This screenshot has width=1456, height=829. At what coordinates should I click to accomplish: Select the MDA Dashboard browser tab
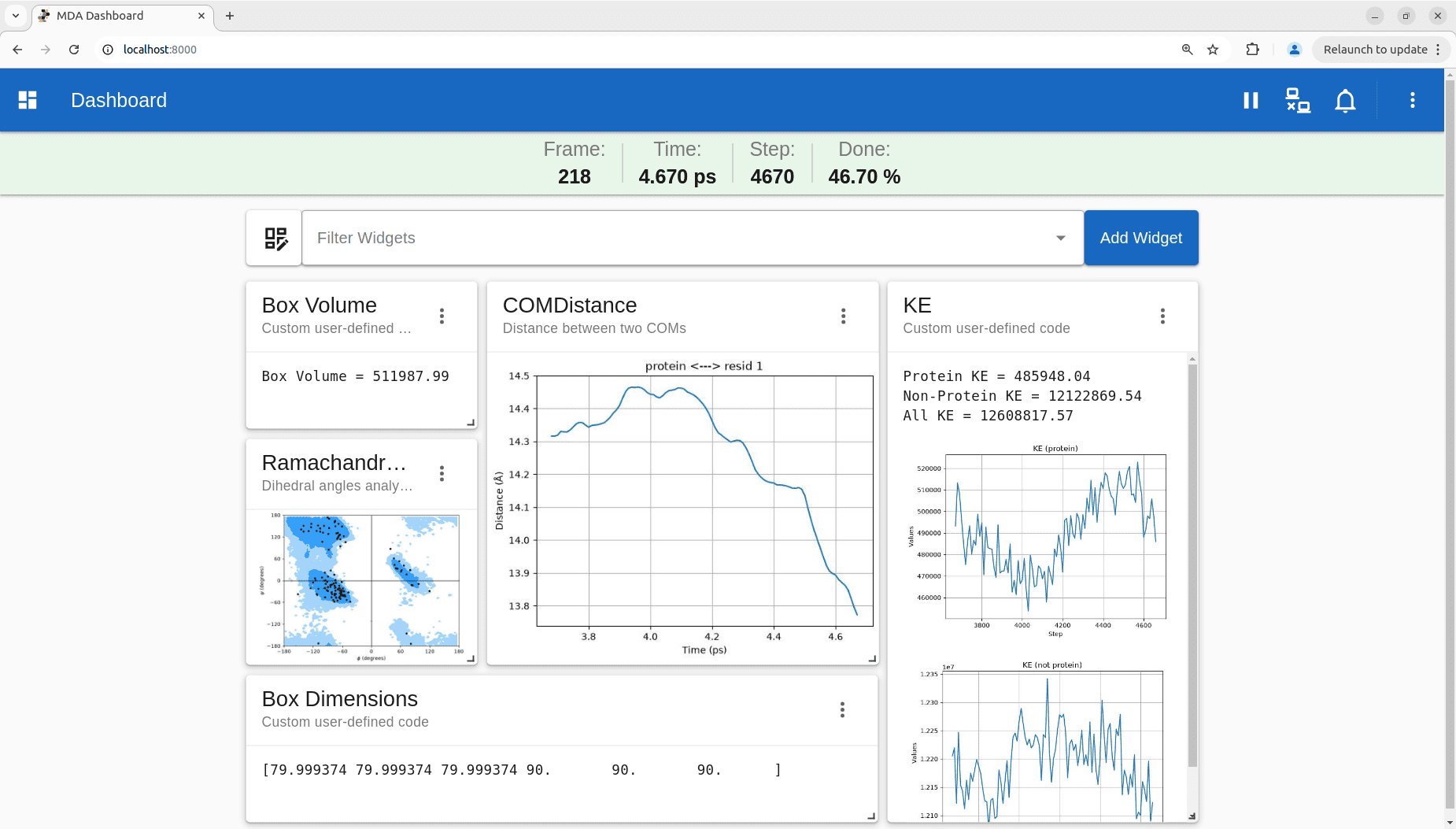click(x=122, y=16)
